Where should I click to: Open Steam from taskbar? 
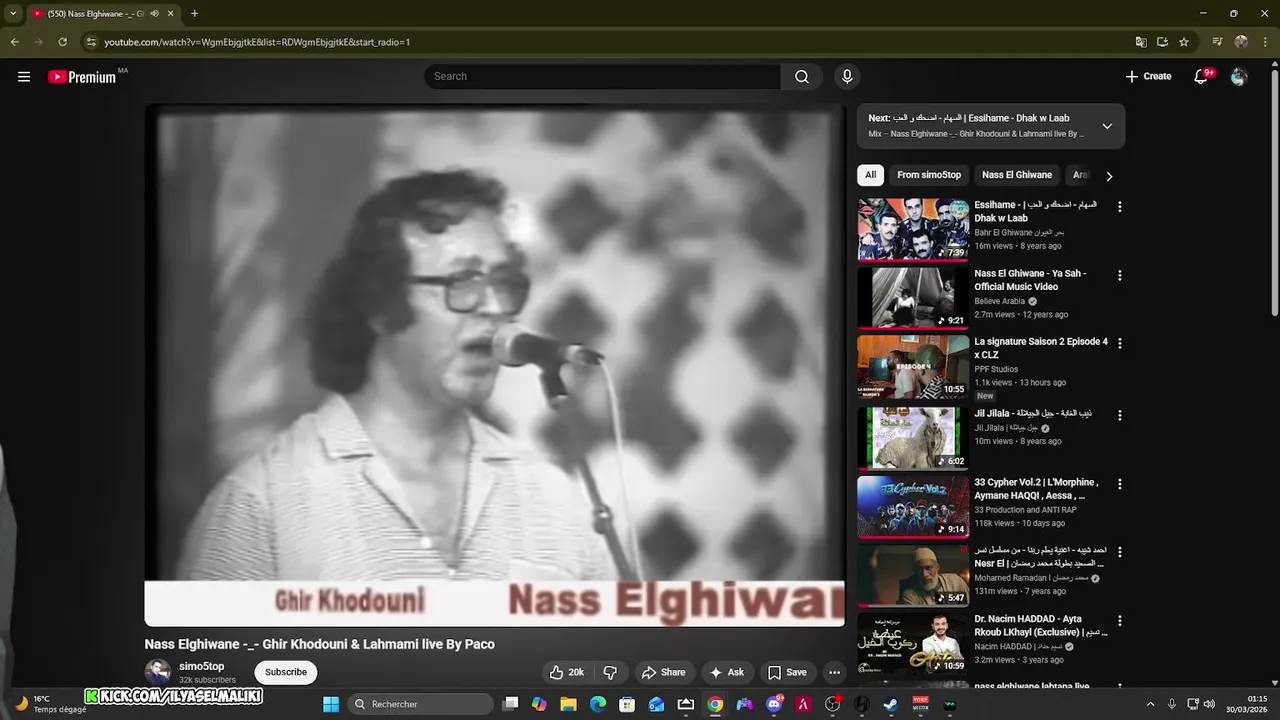click(891, 704)
